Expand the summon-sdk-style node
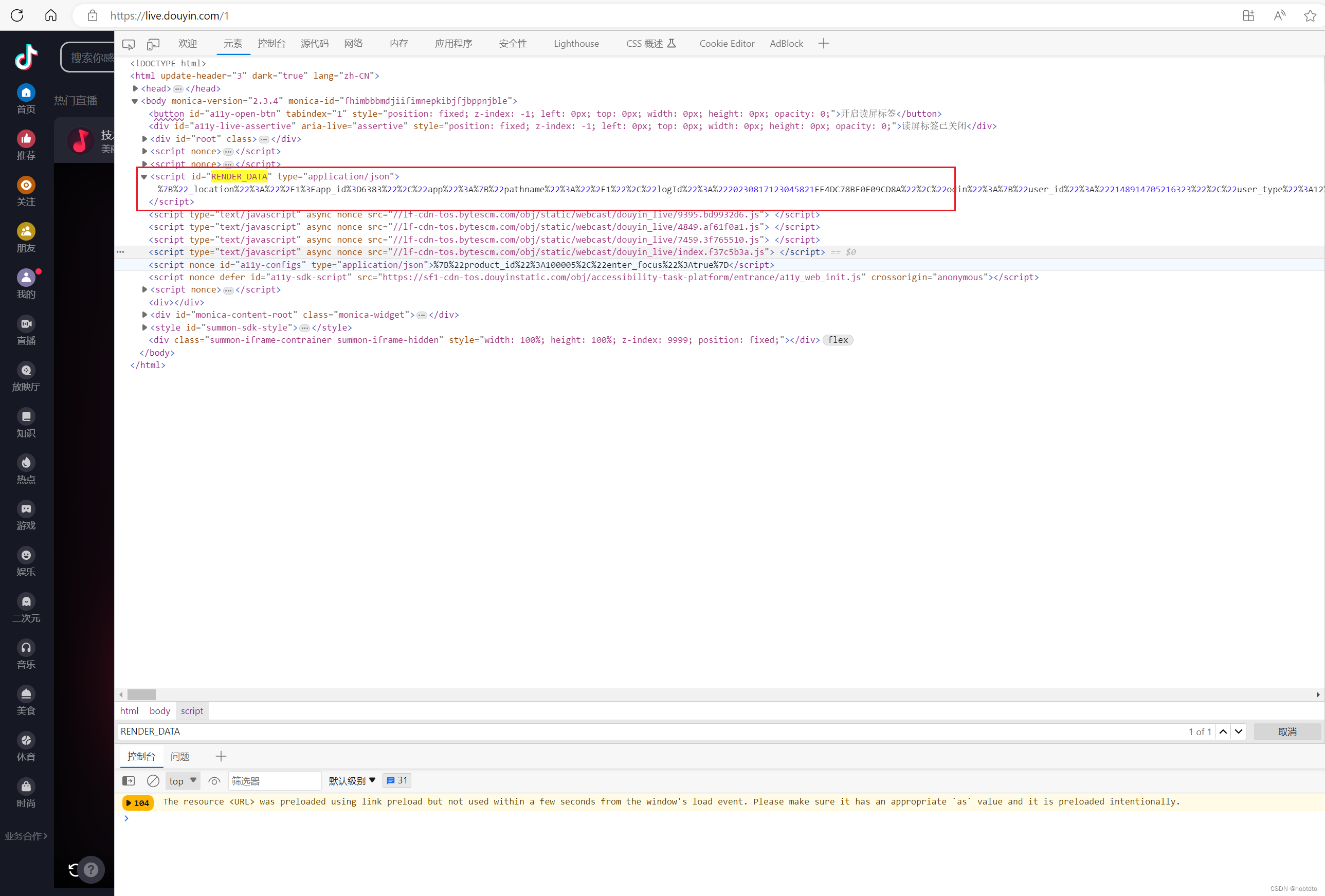 click(x=144, y=327)
